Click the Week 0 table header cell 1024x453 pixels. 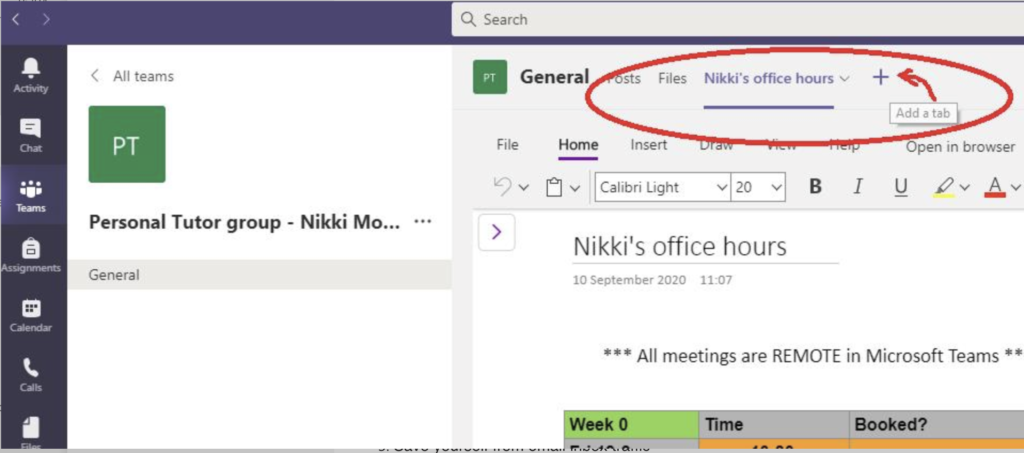[631, 424]
